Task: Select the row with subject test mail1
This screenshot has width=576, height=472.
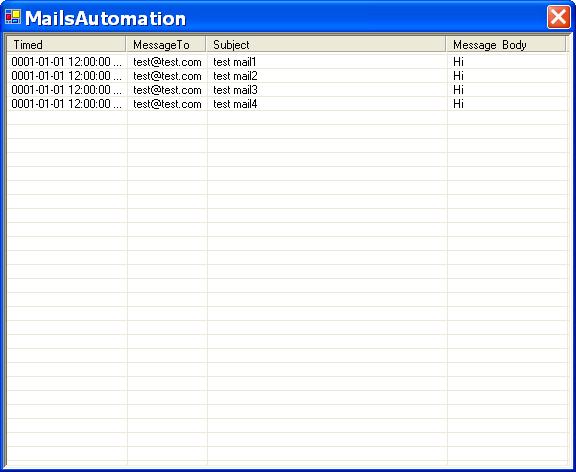Action: click(287, 62)
